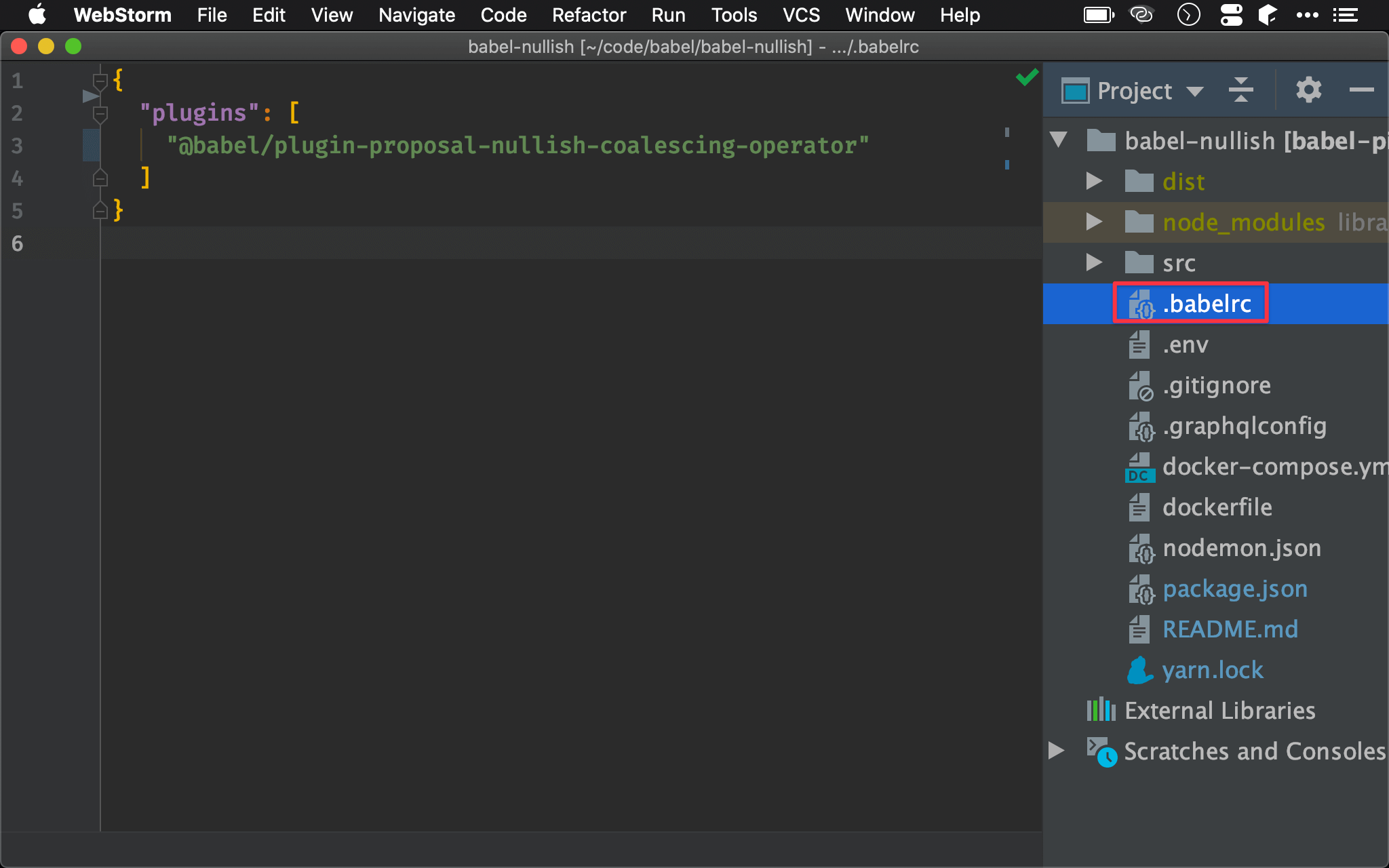This screenshot has width=1389, height=868.
Task: Click the package.json file icon
Action: (1141, 589)
